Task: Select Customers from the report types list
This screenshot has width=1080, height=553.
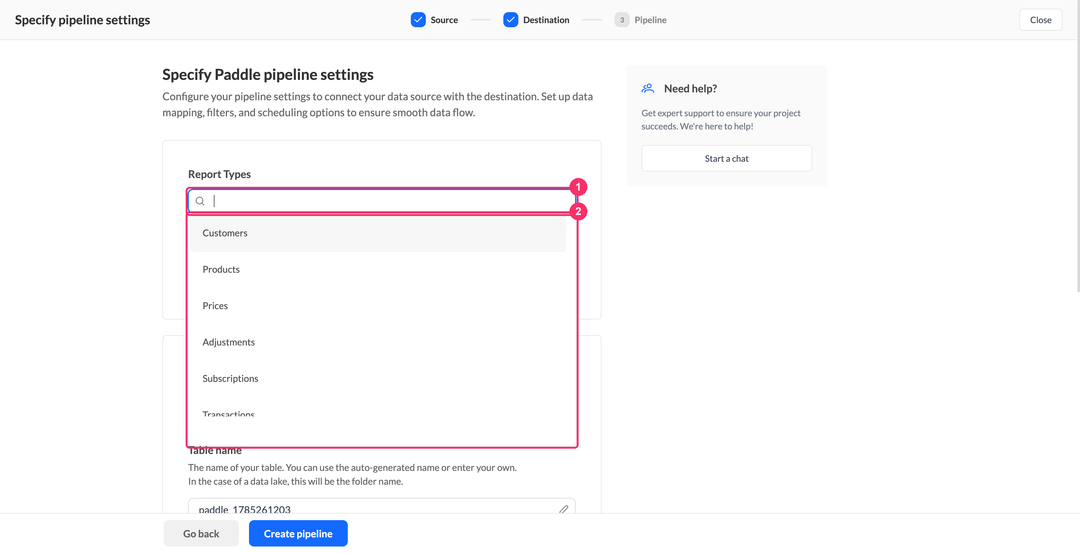Action: coord(378,233)
